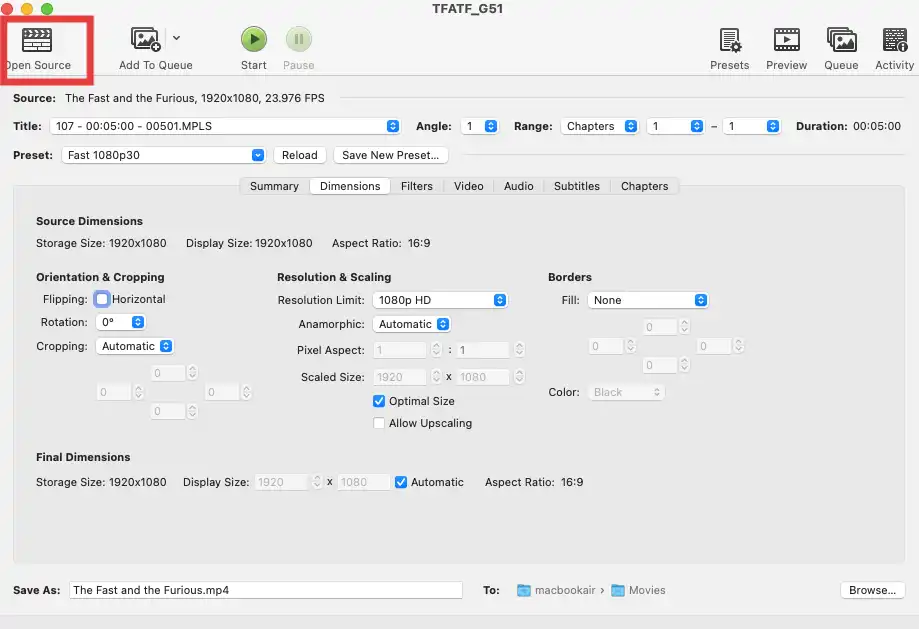Change the Anamorphic setting dropdown
The image size is (919, 629).
click(x=412, y=323)
